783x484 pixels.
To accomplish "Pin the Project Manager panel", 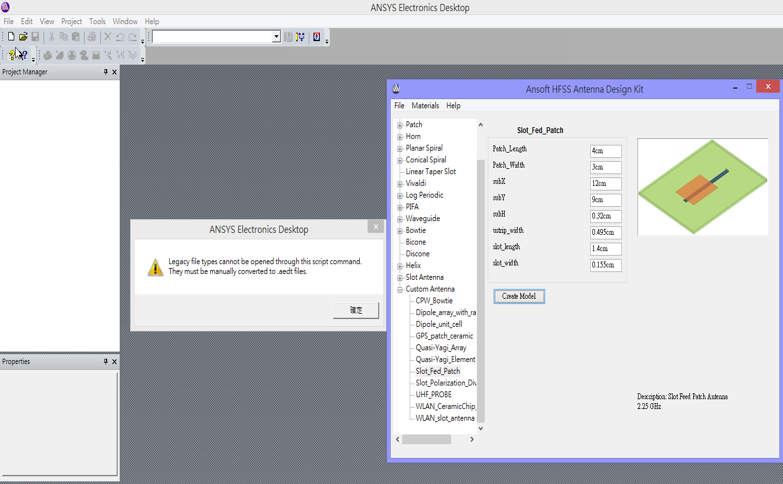I will 105,72.
